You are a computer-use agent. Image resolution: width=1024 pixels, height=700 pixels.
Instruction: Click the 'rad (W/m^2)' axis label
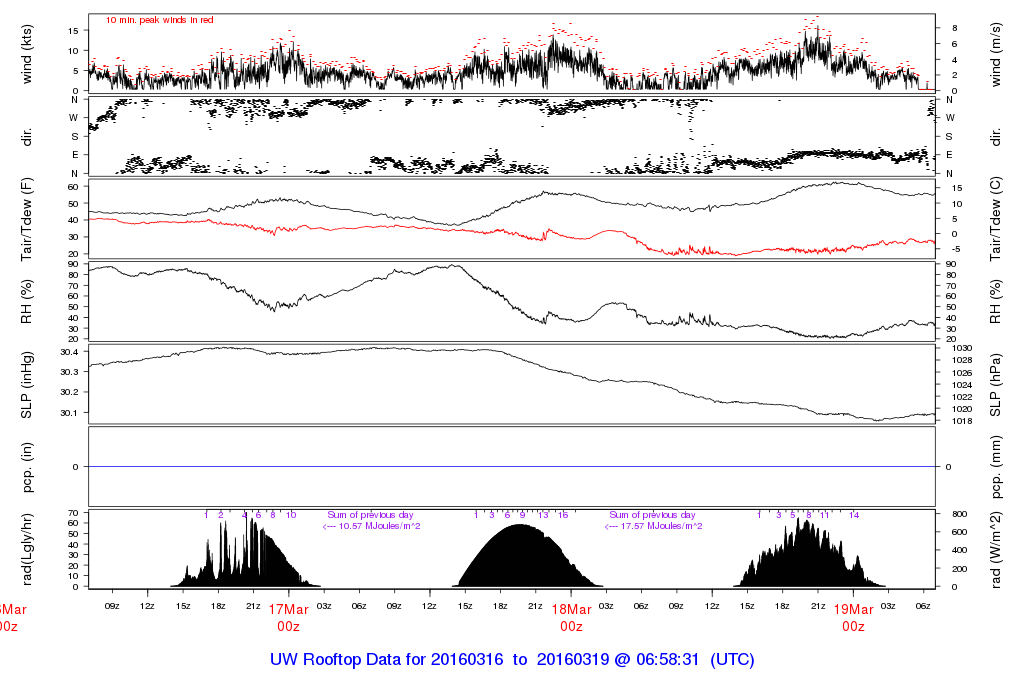pyautogui.click(x=996, y=549)
